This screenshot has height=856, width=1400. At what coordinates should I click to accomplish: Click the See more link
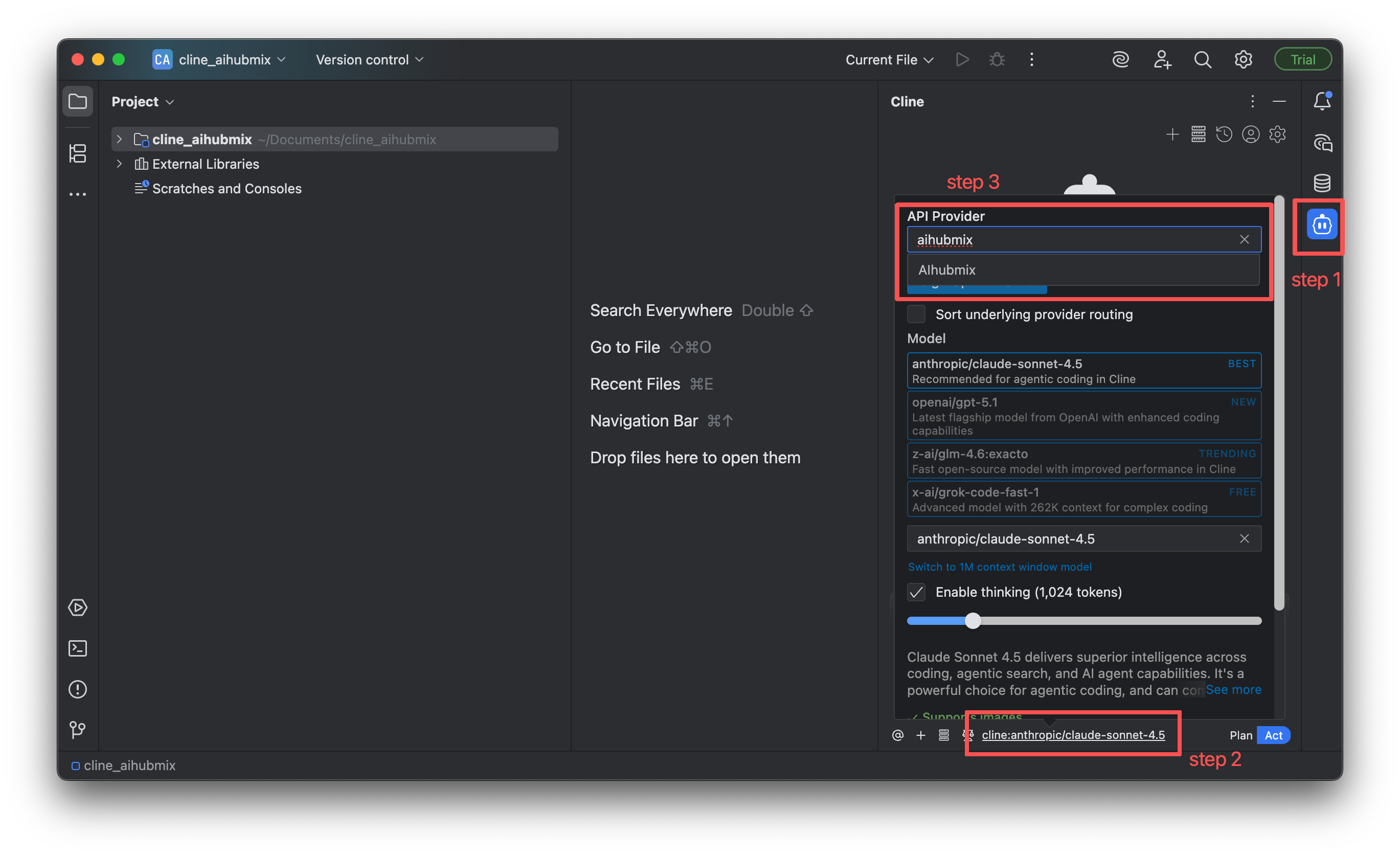[x=1233, y=689]
